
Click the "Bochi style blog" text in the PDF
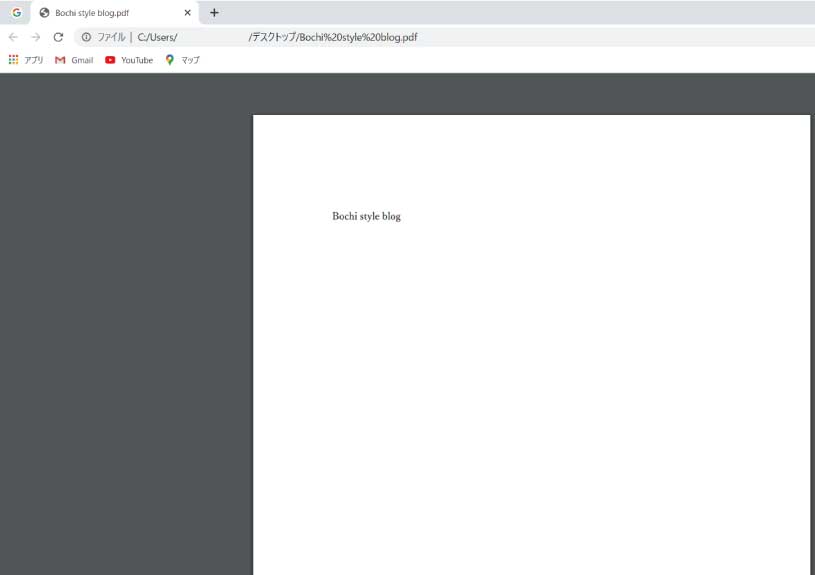click(x=366, y=216)
